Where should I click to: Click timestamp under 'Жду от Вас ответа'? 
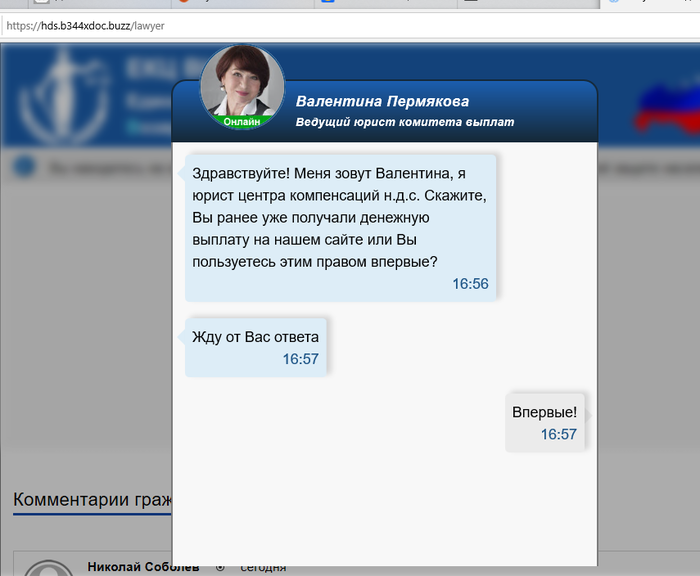pyautogui.click(x=300, y=359)
